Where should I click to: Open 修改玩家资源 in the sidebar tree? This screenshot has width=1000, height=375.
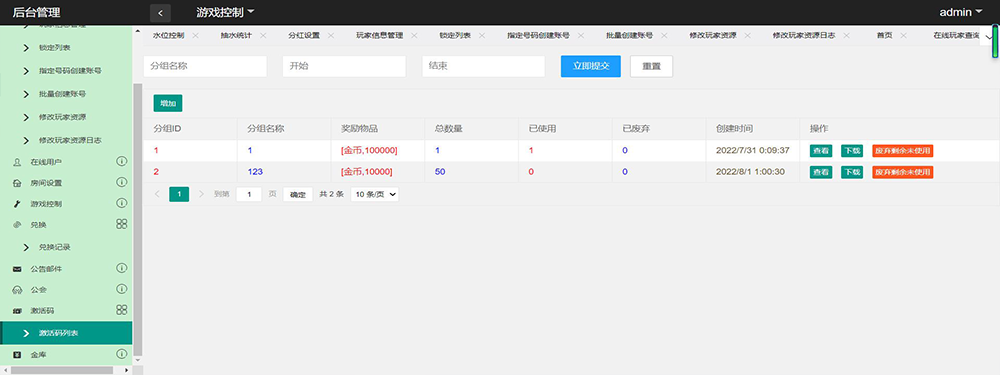point(62,117)
